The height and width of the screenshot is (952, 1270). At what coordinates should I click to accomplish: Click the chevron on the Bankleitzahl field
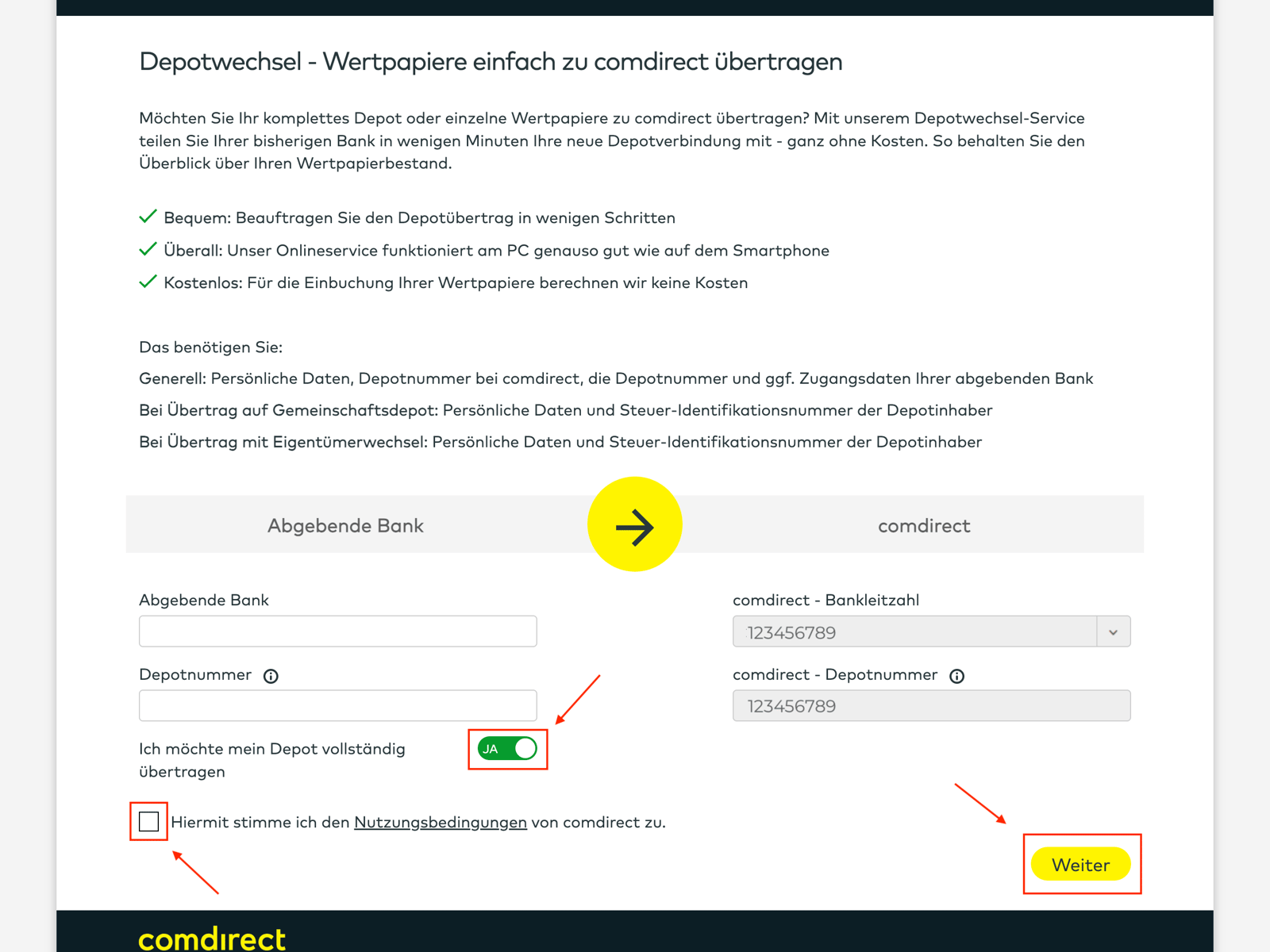point(1114,631)
